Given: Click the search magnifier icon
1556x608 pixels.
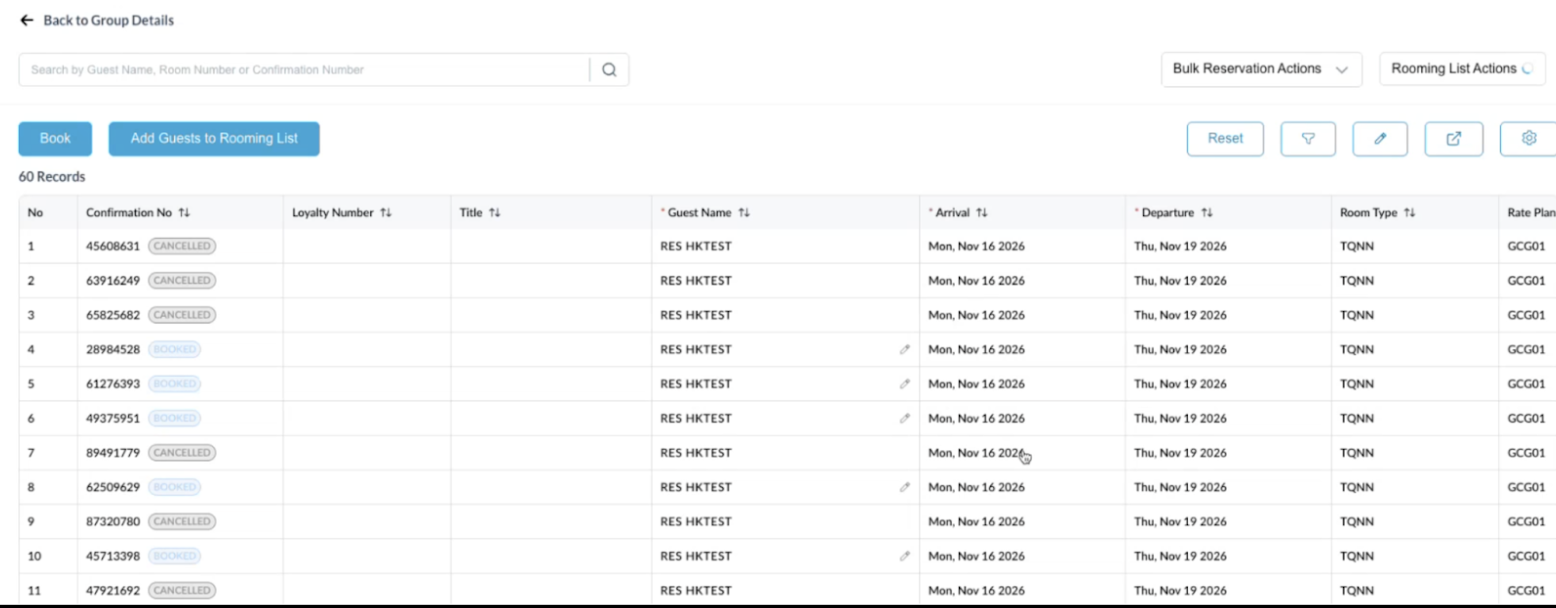Looking at the screenshot, I should coord(609,70).
